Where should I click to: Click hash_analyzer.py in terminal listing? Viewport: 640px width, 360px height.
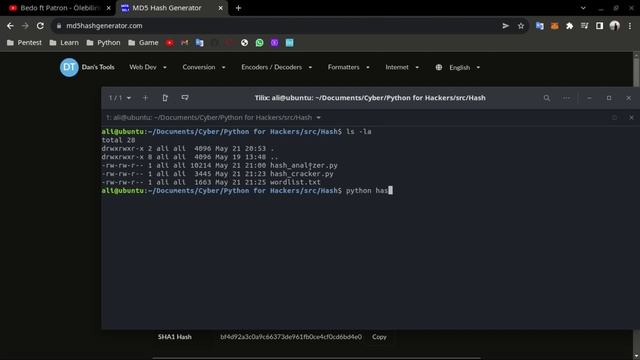[x=304, y=165]
